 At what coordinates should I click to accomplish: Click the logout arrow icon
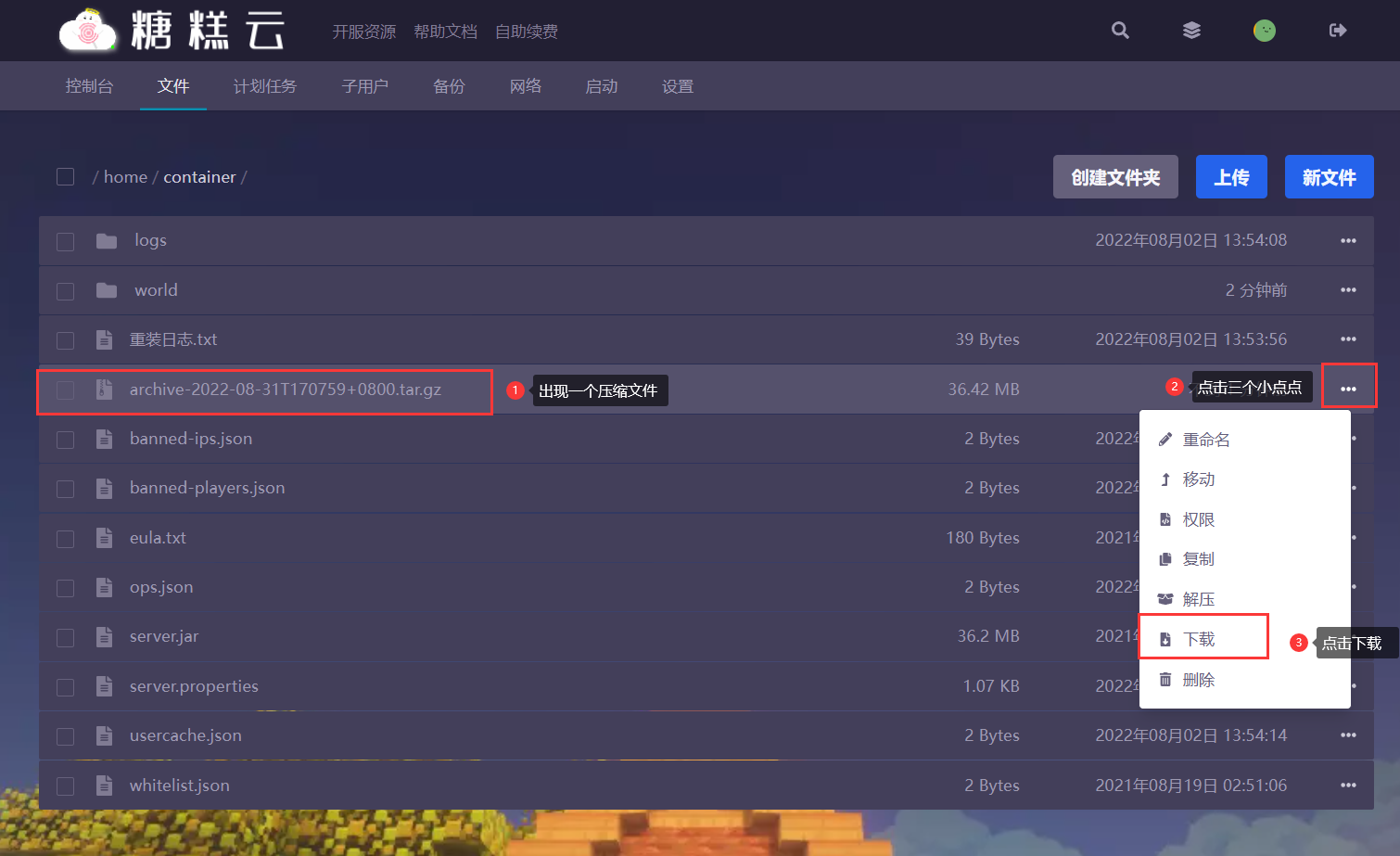tap(1337, 31)
